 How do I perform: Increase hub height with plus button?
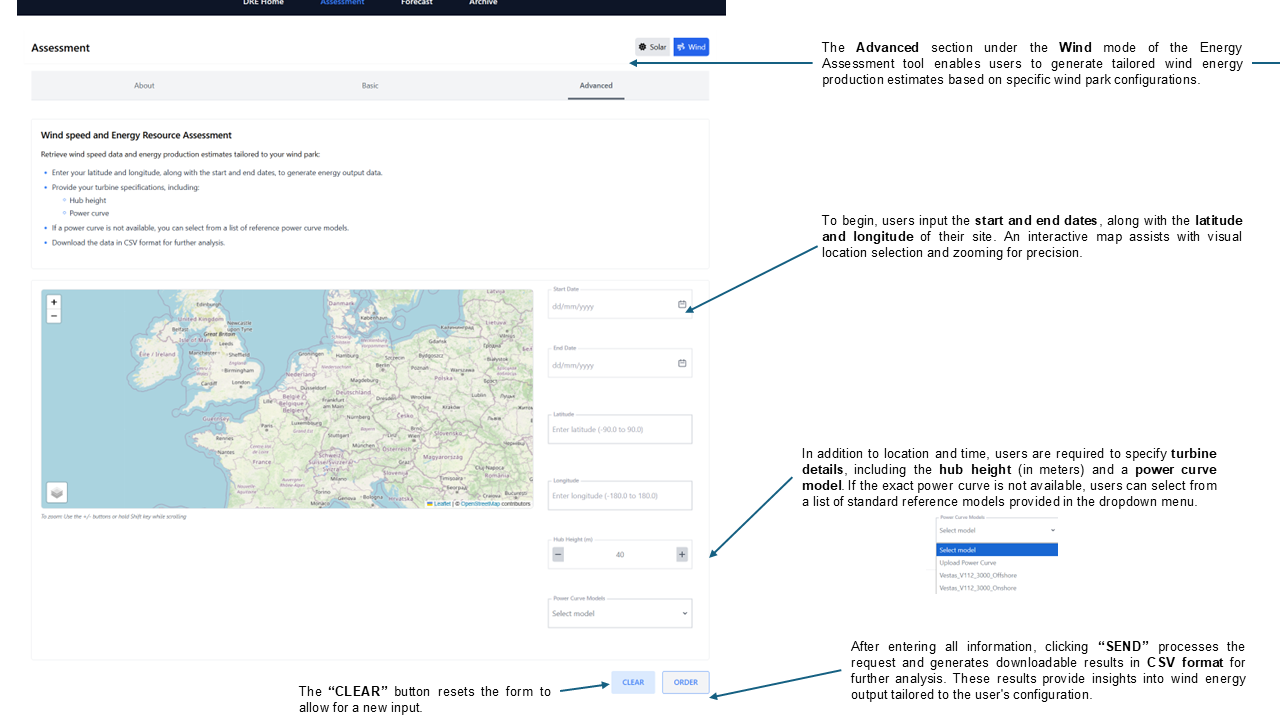tap(682, 554)
